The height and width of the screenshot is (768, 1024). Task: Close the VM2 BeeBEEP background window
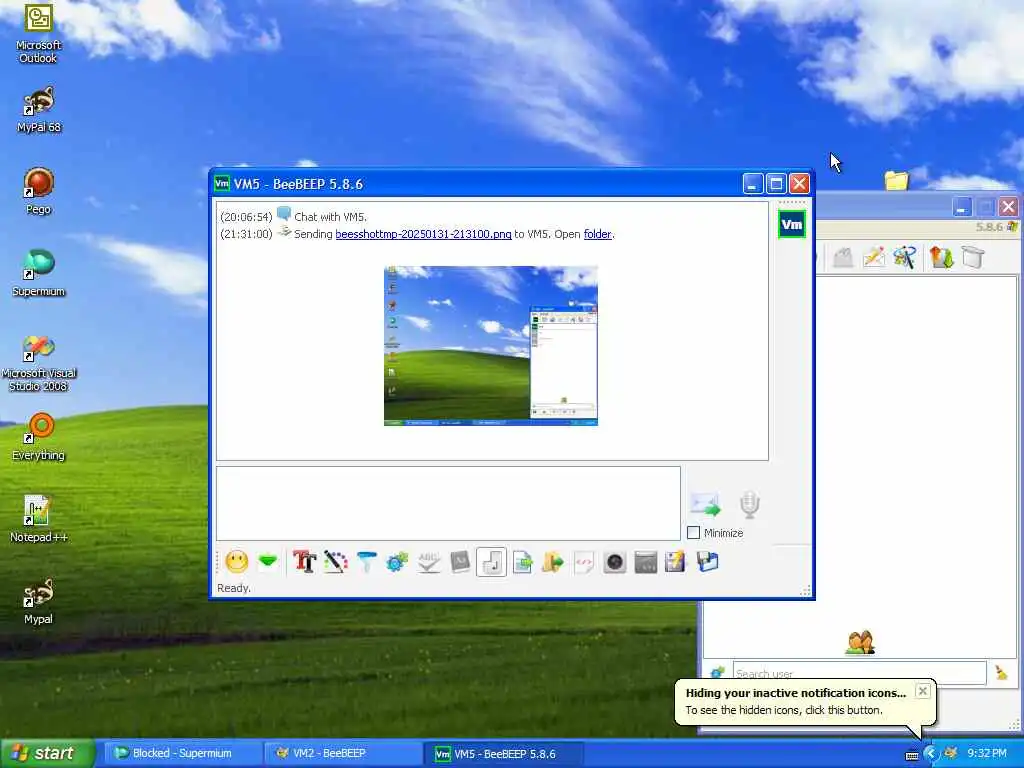(1008, 208)
